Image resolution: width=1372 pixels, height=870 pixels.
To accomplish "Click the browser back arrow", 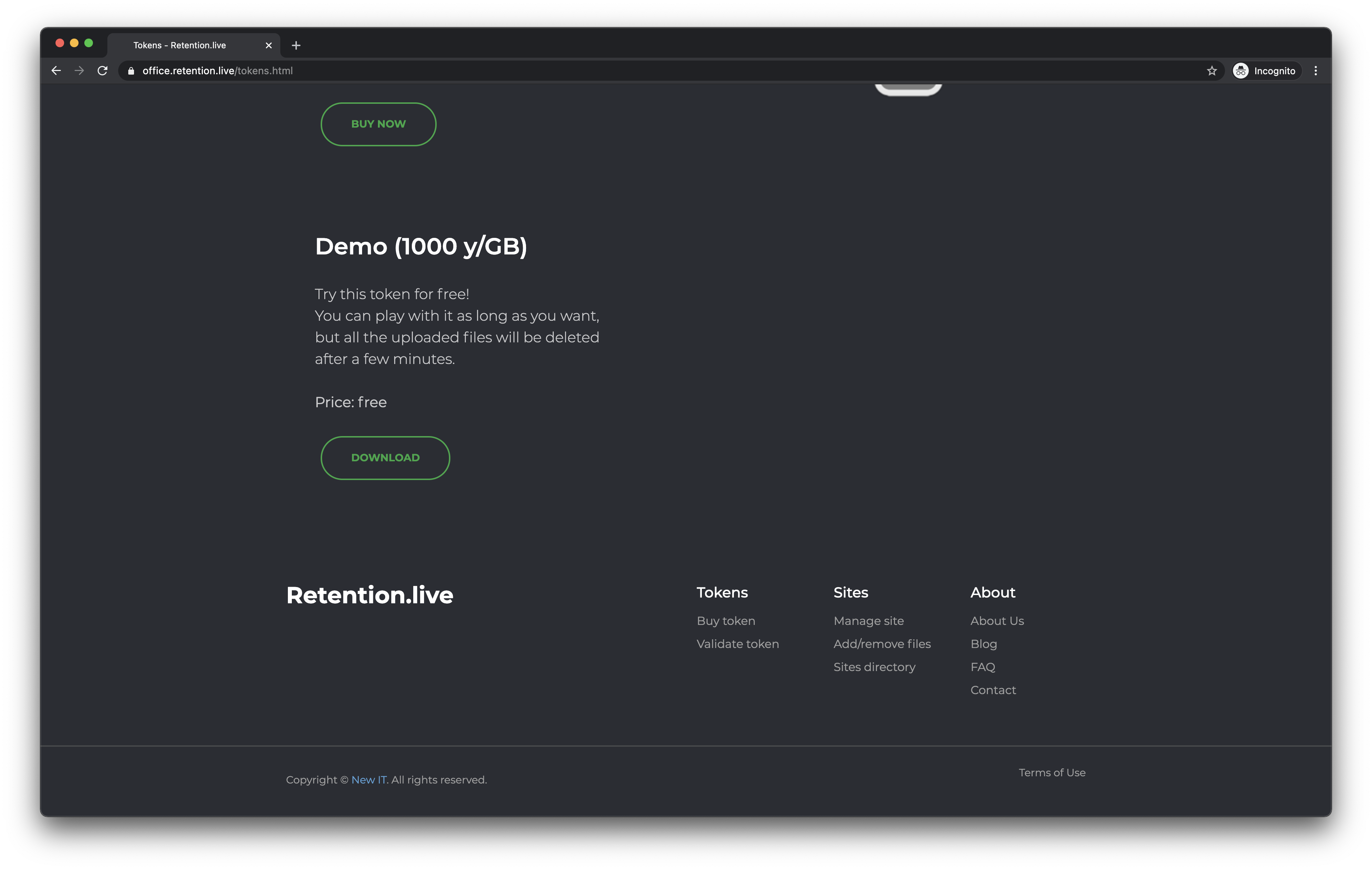I will [56, 71].
